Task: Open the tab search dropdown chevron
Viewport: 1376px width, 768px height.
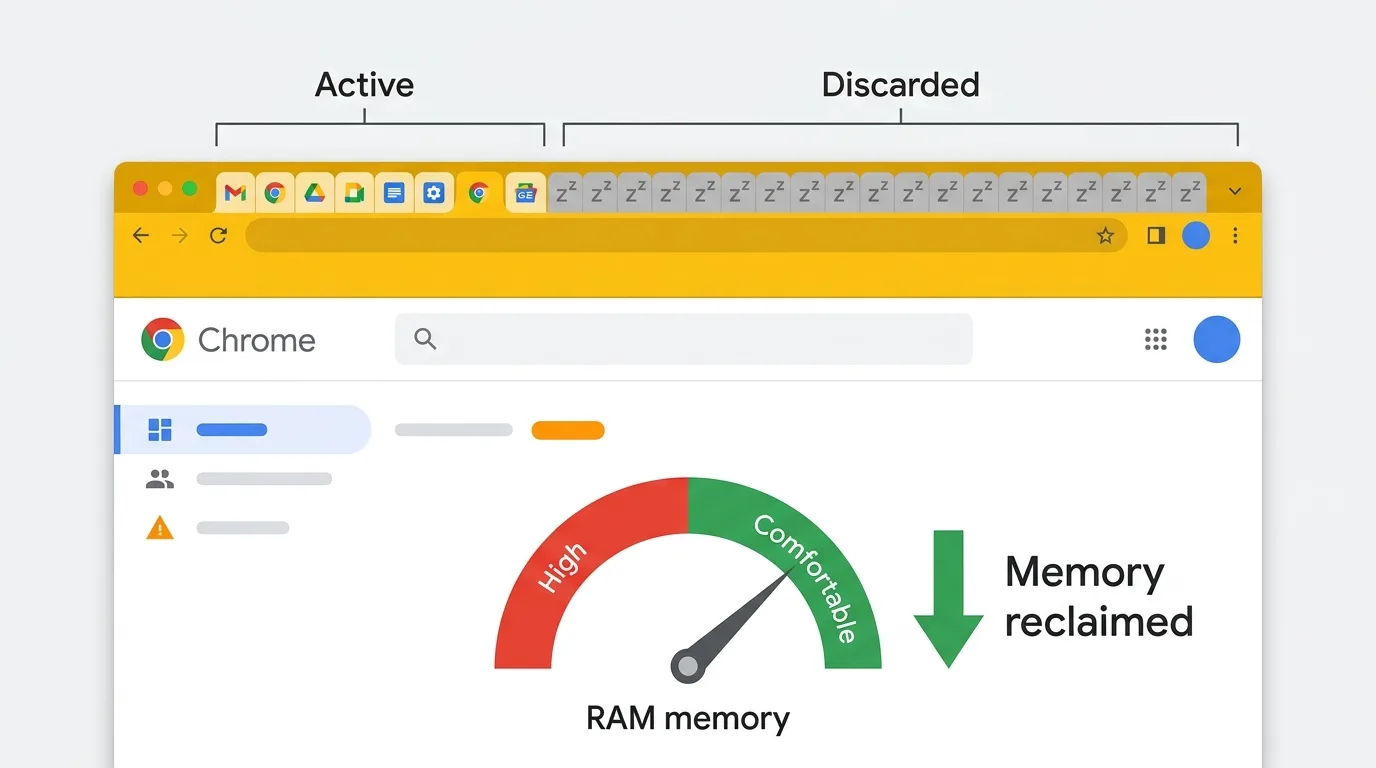Action: tap(1235, 192)
